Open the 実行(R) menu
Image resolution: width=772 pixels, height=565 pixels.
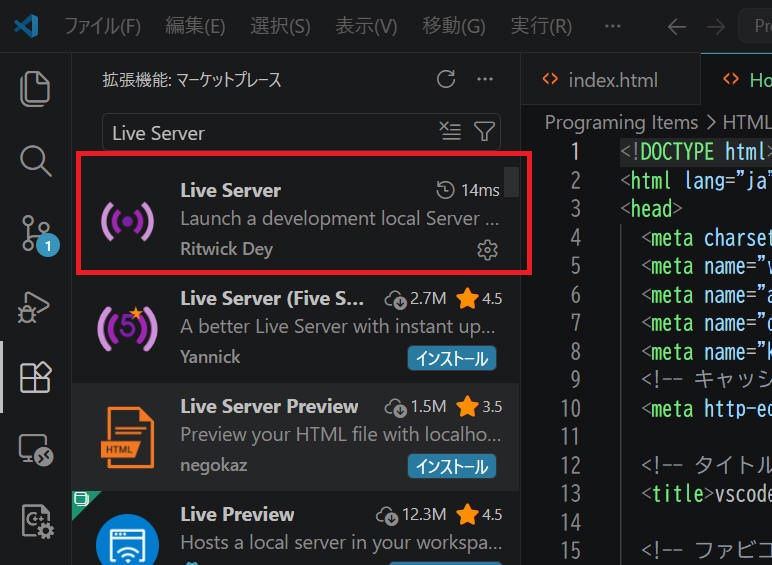(541, 26)
